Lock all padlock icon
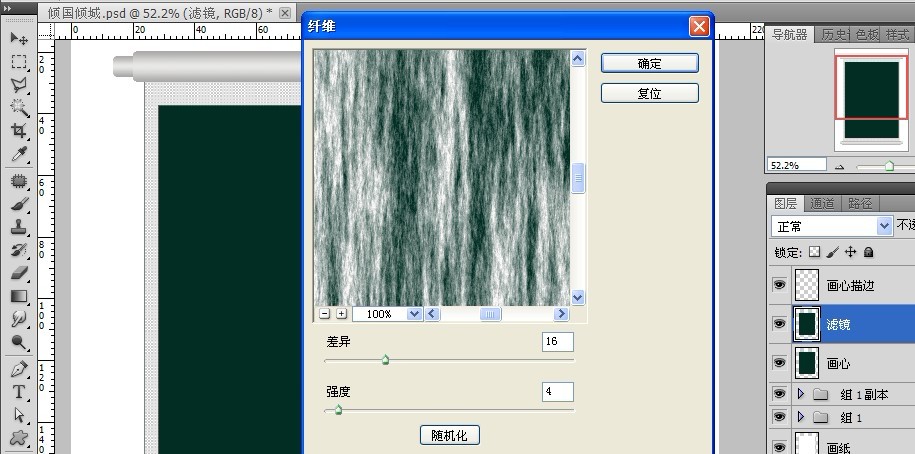The image size is (915, 454). click(x=868, y=252)
